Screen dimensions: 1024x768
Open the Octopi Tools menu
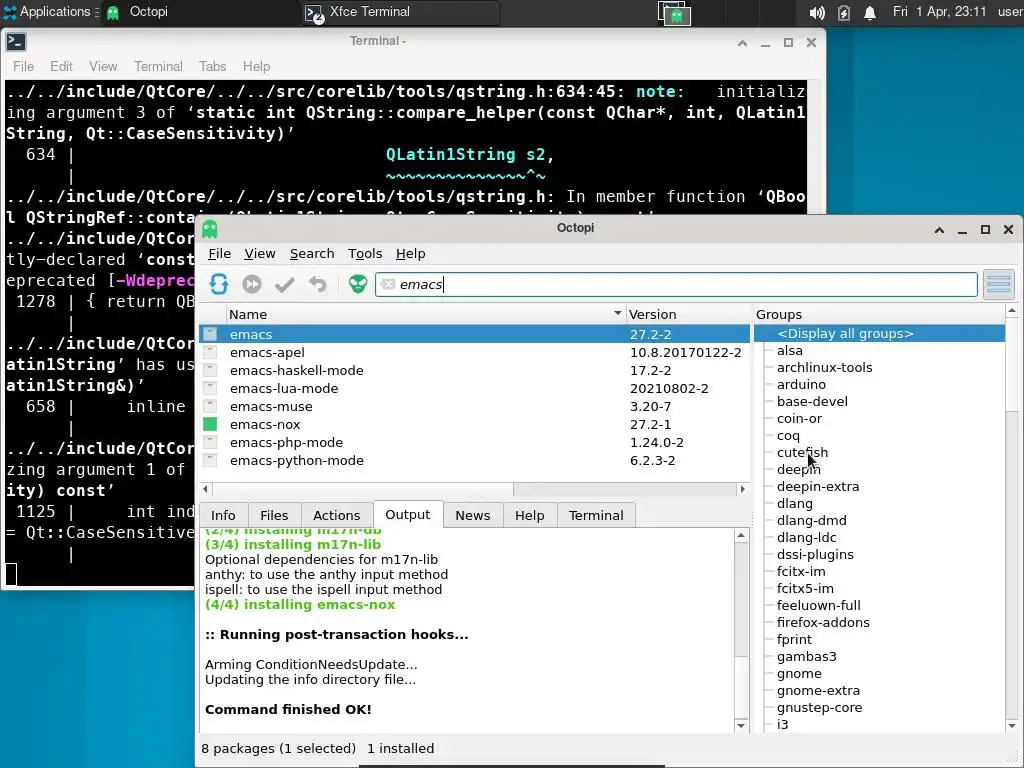365,253
